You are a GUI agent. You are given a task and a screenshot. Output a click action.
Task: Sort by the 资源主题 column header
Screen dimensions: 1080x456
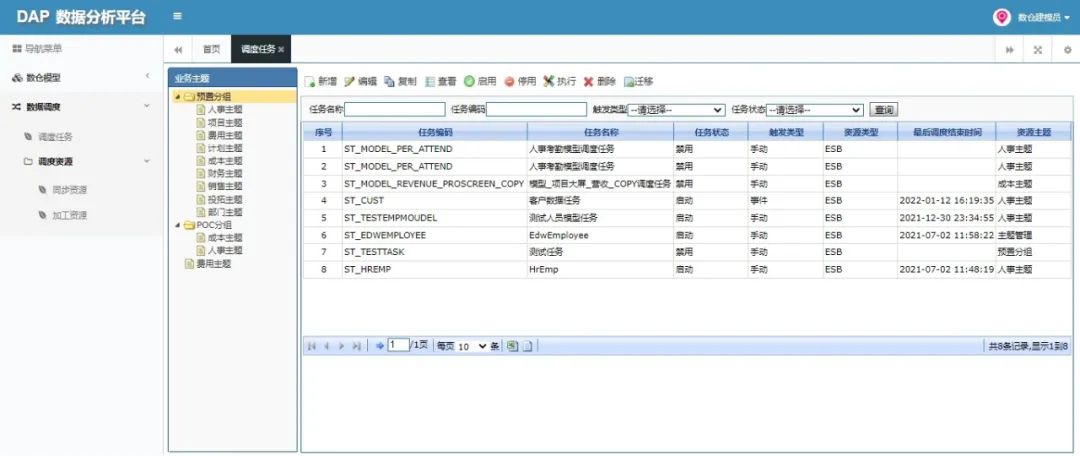pyautogui.click(x=1034, y=132)
